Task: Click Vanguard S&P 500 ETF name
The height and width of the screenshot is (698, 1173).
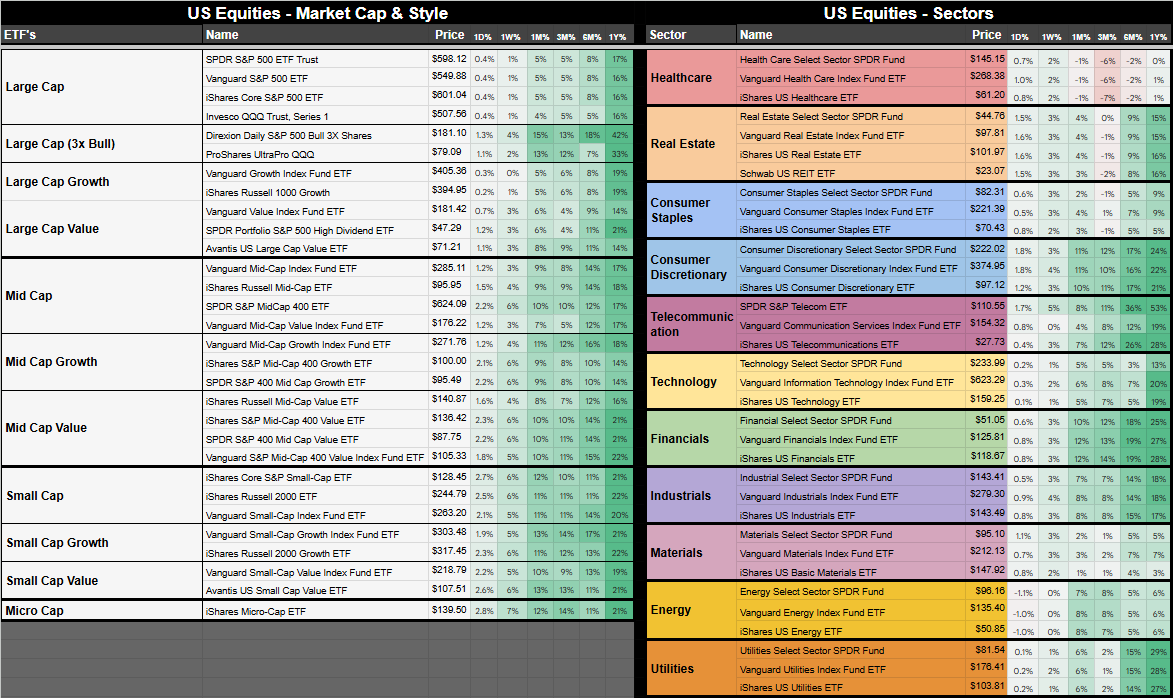Action: (257, 79)
